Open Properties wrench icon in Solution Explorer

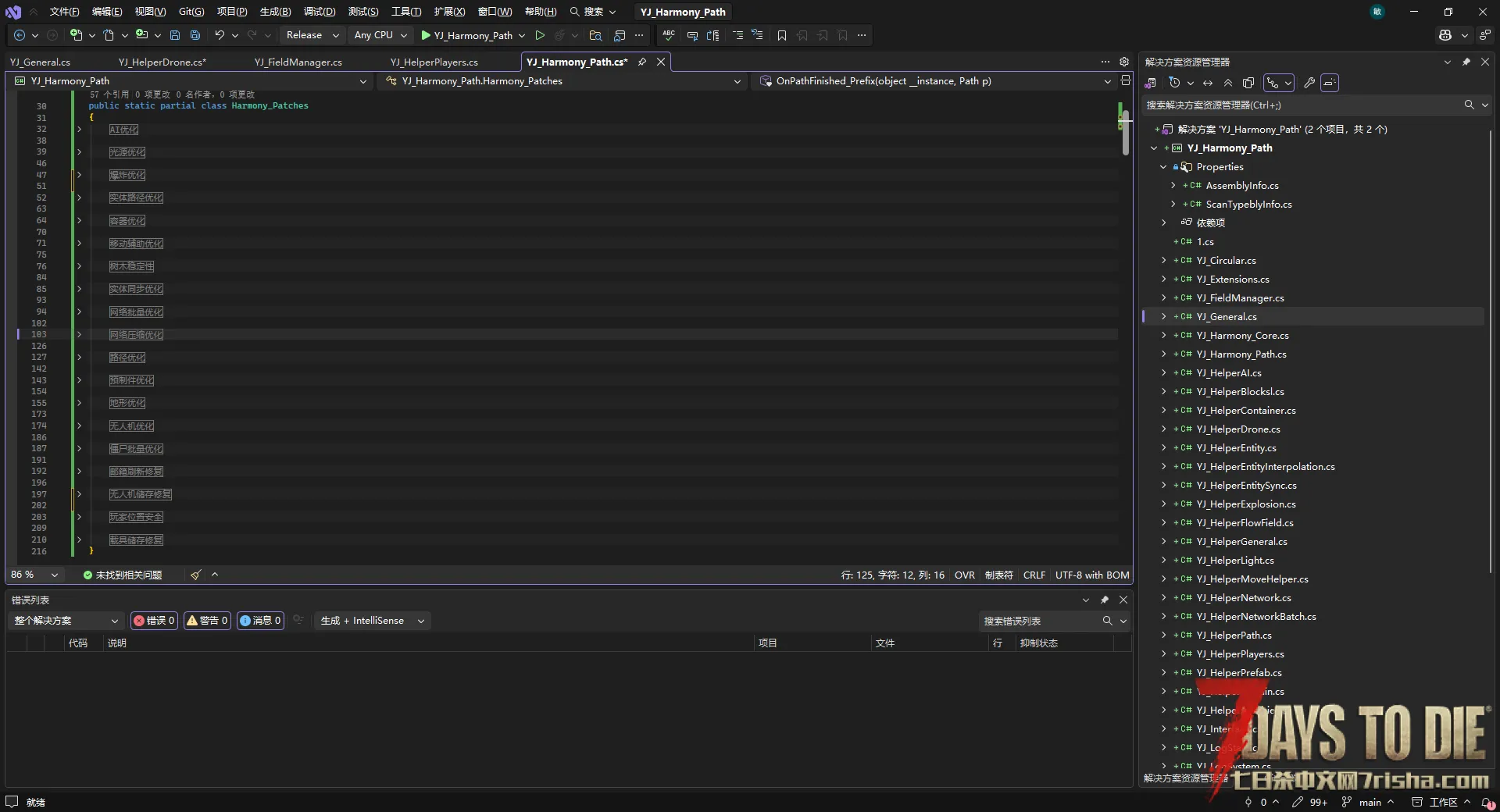tap(1309, 83)
